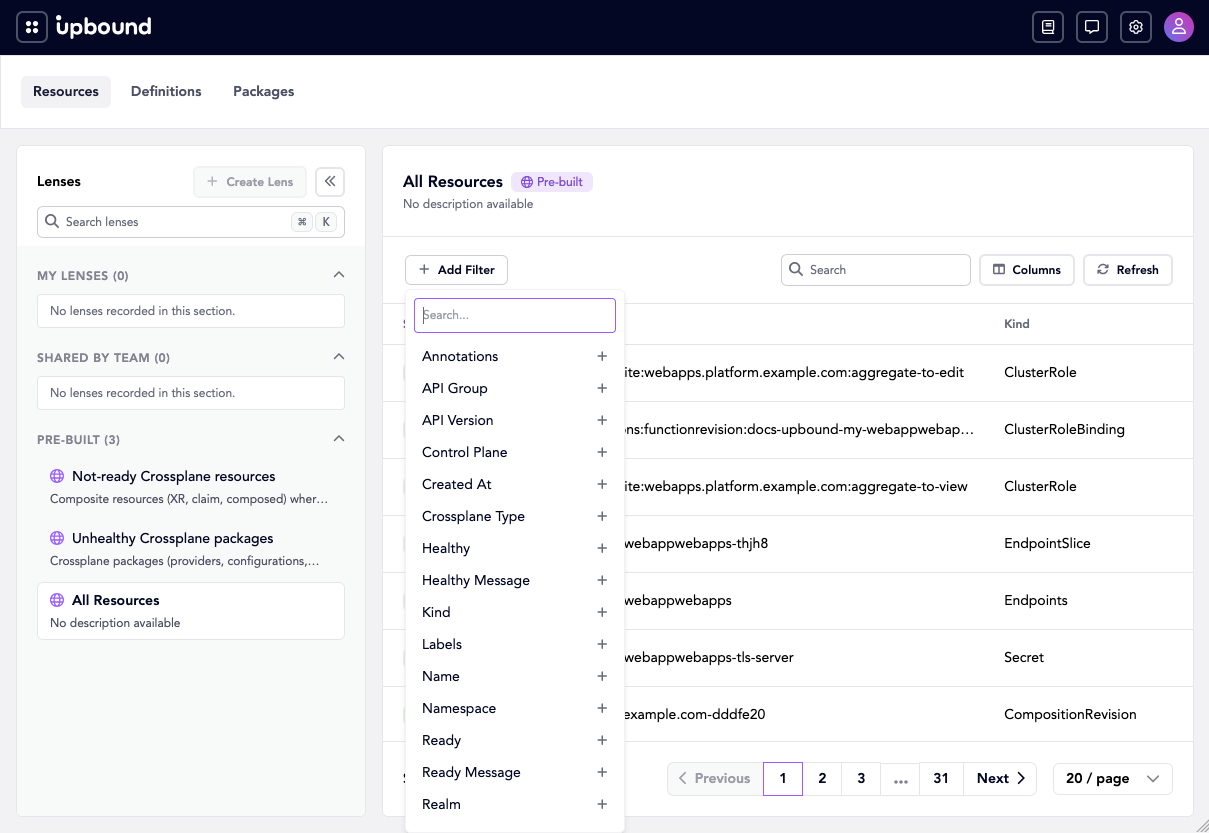Click plus icon next to Control Plane
The image size is (1209, 833).
602,452
